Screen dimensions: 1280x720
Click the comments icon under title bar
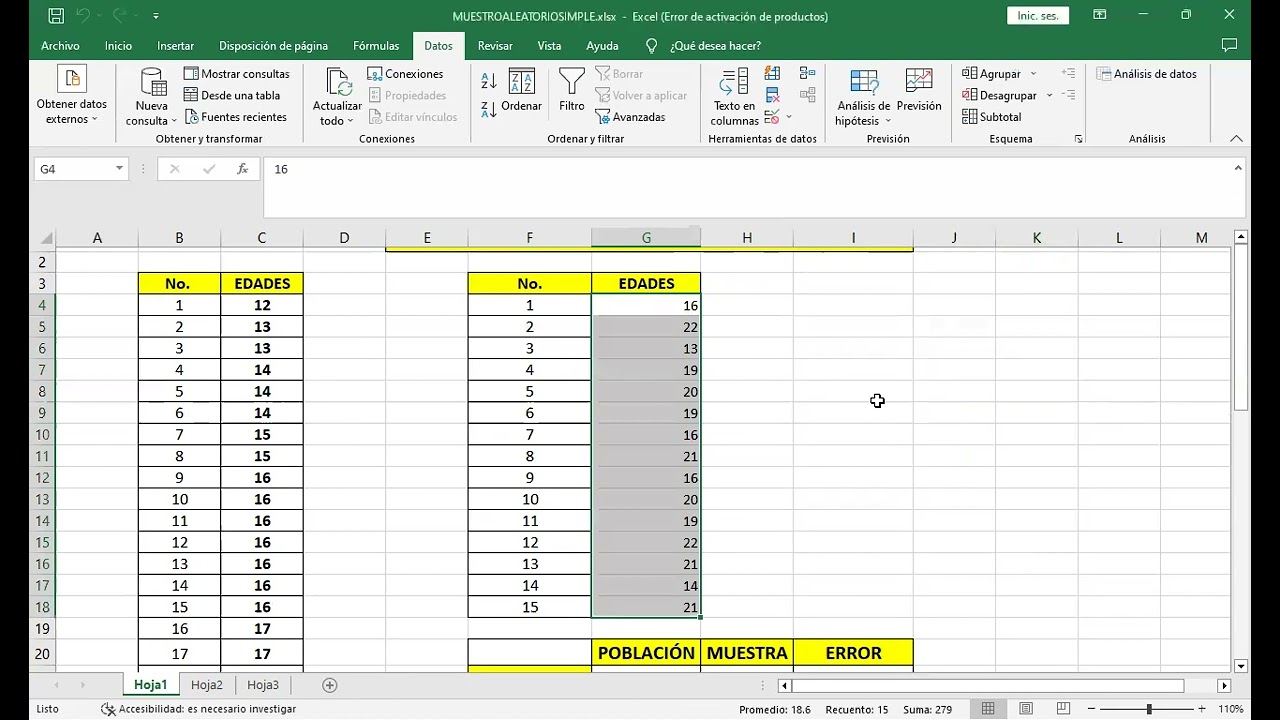point(1230,46)
